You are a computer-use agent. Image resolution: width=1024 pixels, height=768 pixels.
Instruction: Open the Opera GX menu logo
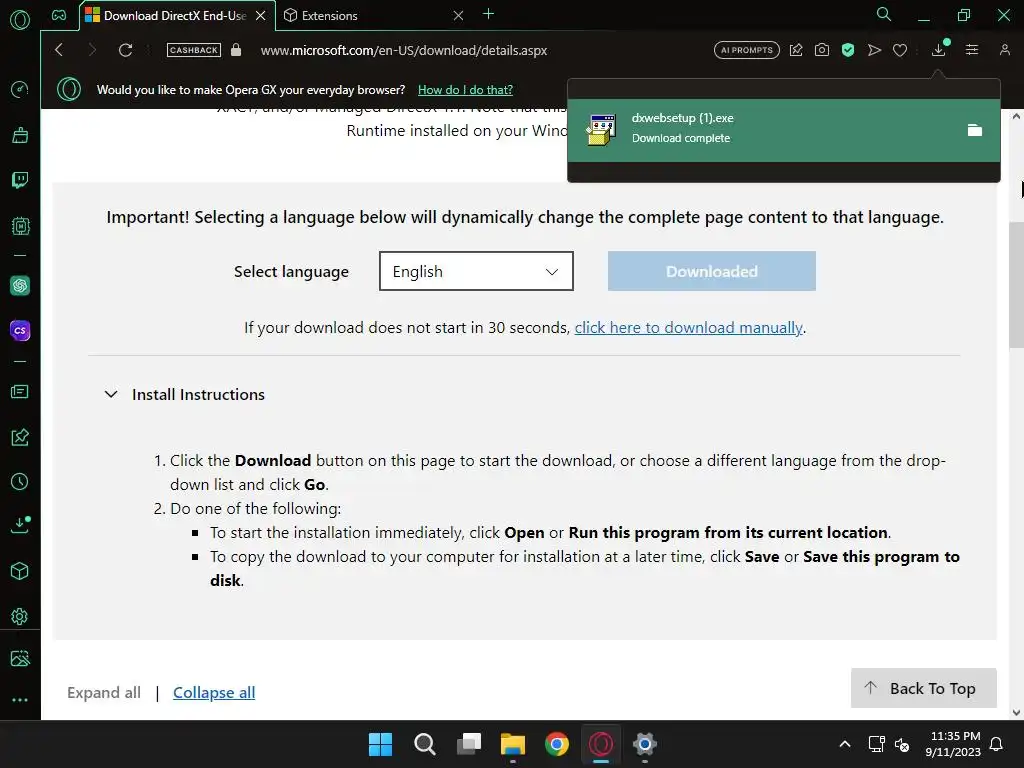[20, 20]
